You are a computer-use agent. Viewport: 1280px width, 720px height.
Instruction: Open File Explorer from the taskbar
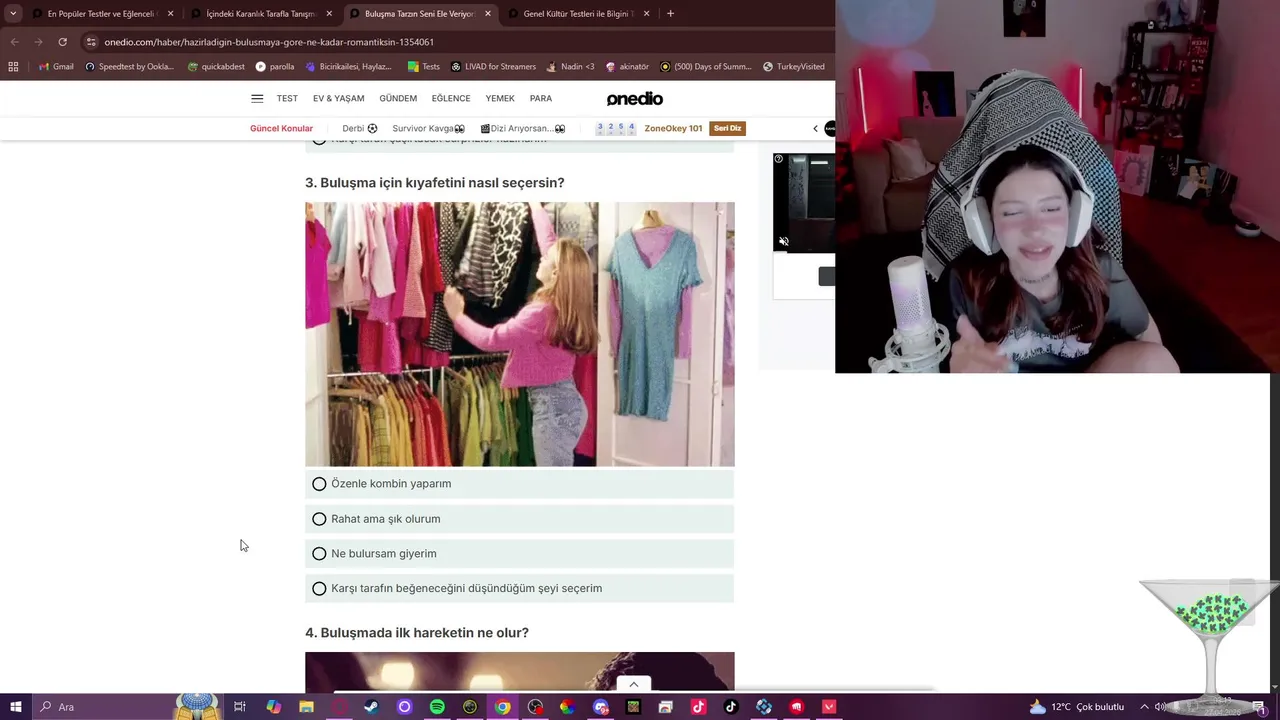coord(306,707)
